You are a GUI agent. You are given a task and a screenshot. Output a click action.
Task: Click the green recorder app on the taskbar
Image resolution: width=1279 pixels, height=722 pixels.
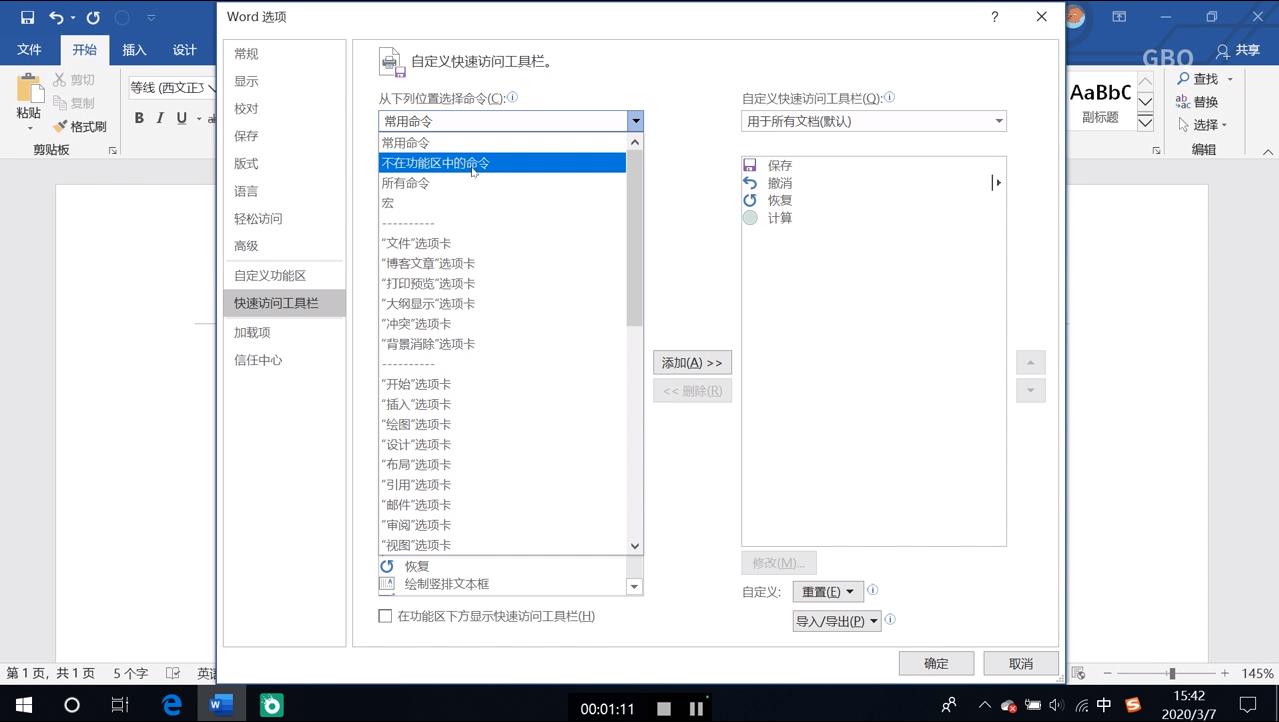tap(271, 705)
